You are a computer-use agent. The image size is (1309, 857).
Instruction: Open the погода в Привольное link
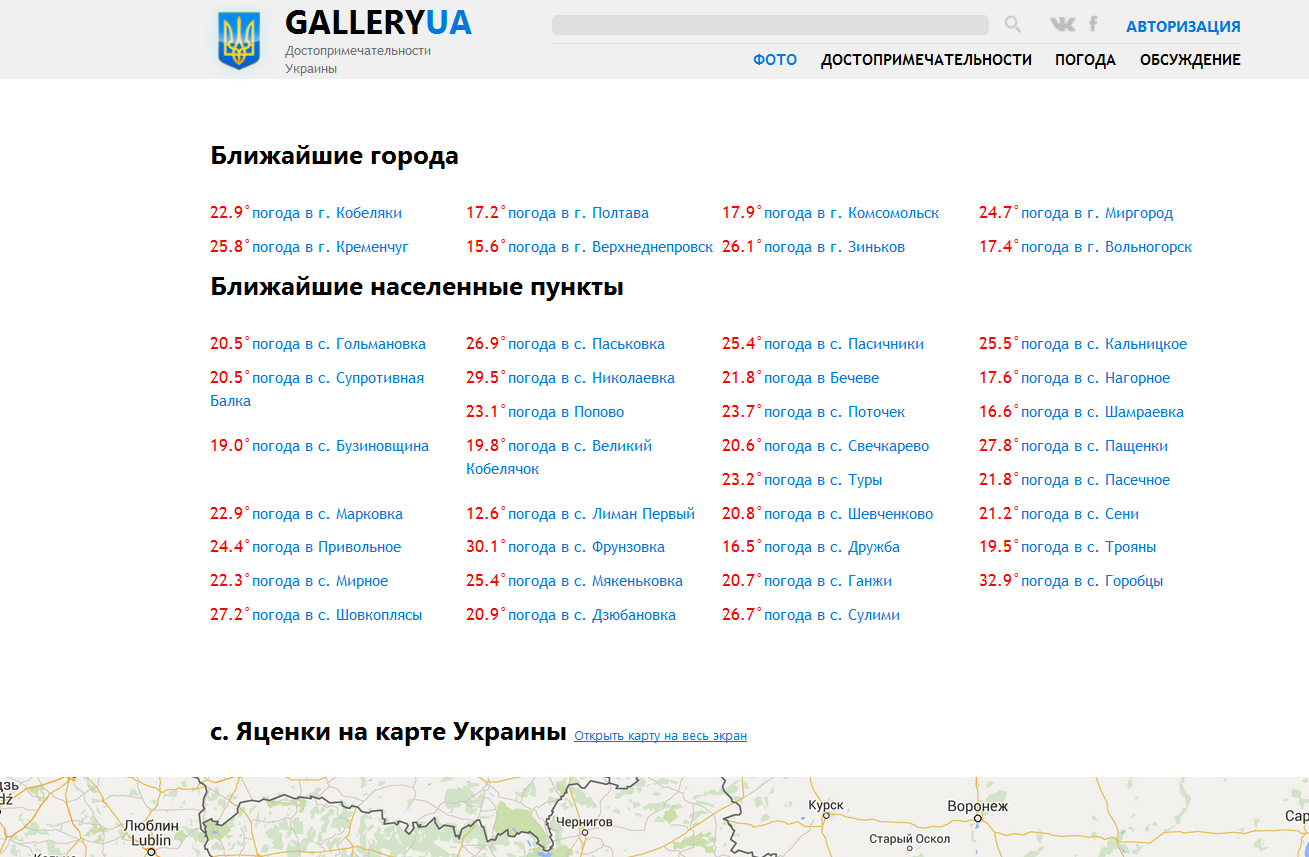click(x=326, y=547)
